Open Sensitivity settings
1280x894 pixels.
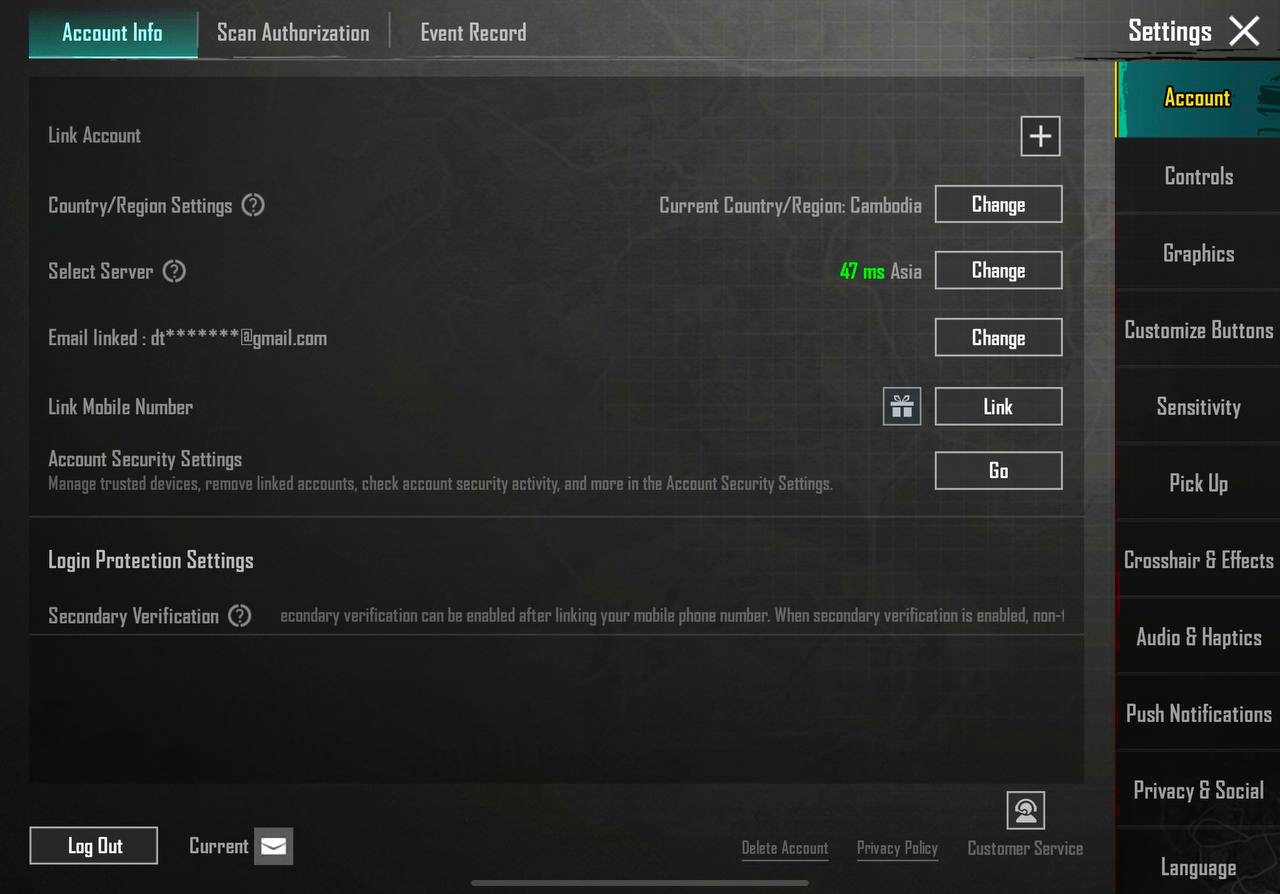tap(1198, 407)
